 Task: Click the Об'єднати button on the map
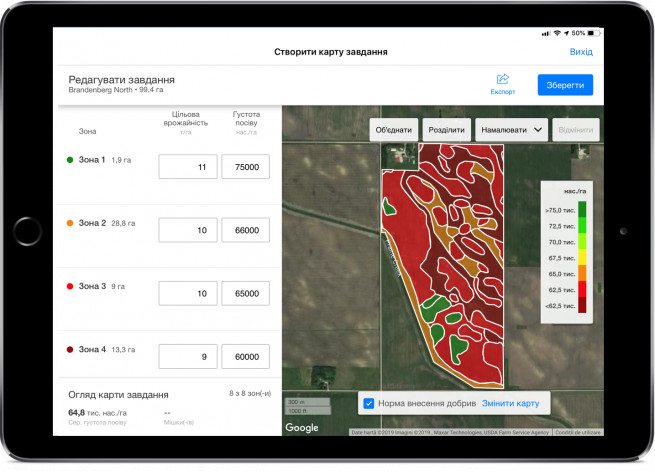[x=394, y=130]
